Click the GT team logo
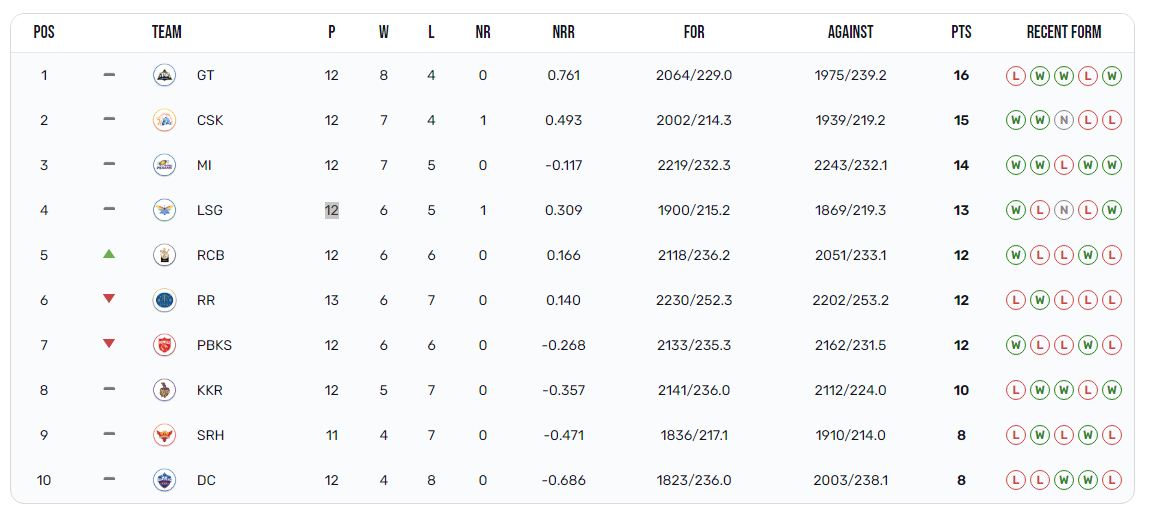Image resolution: width=1149 pixels, height=531 pixels. pos(164,75)
